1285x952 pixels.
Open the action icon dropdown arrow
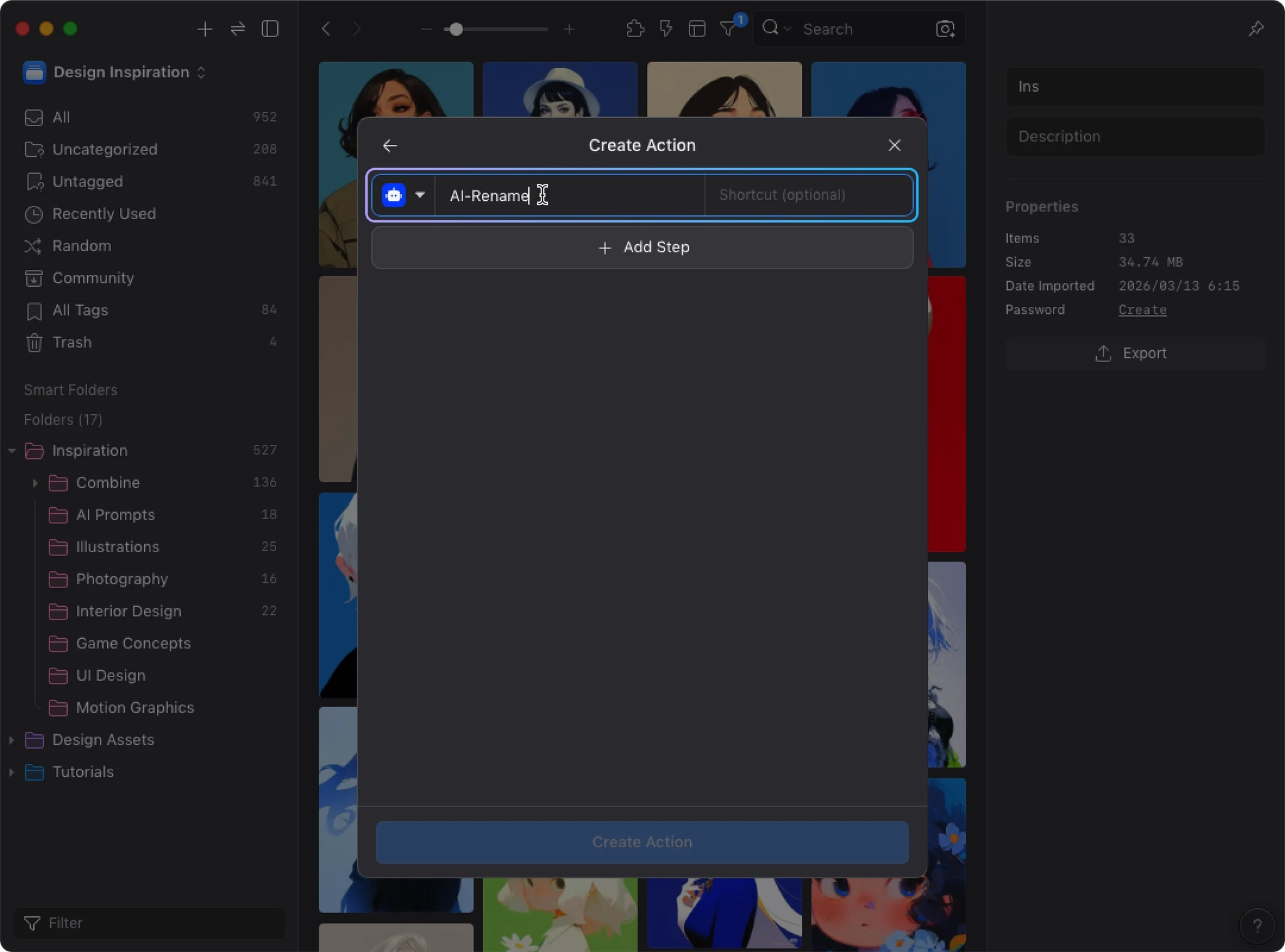pyautogui.click(x=420, y=195)
